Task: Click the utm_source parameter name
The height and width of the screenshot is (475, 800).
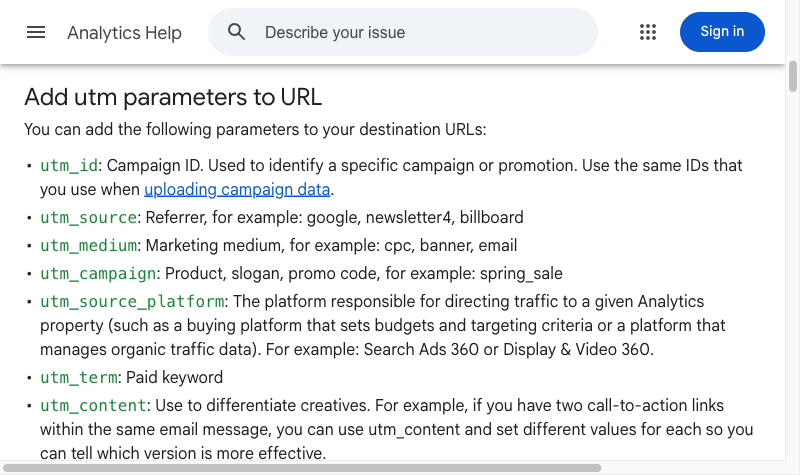Action: click(88, 218)
